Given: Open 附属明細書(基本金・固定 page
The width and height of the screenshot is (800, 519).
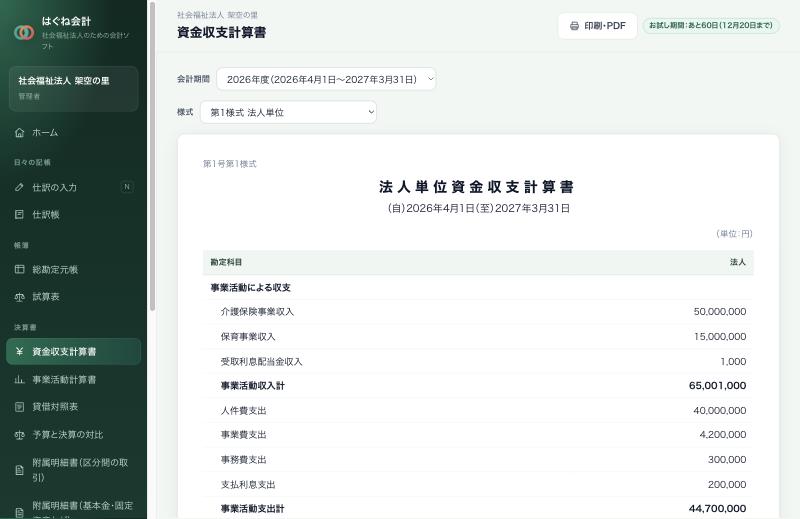Looking at the screenshot, I should click(x=73, y=507).
